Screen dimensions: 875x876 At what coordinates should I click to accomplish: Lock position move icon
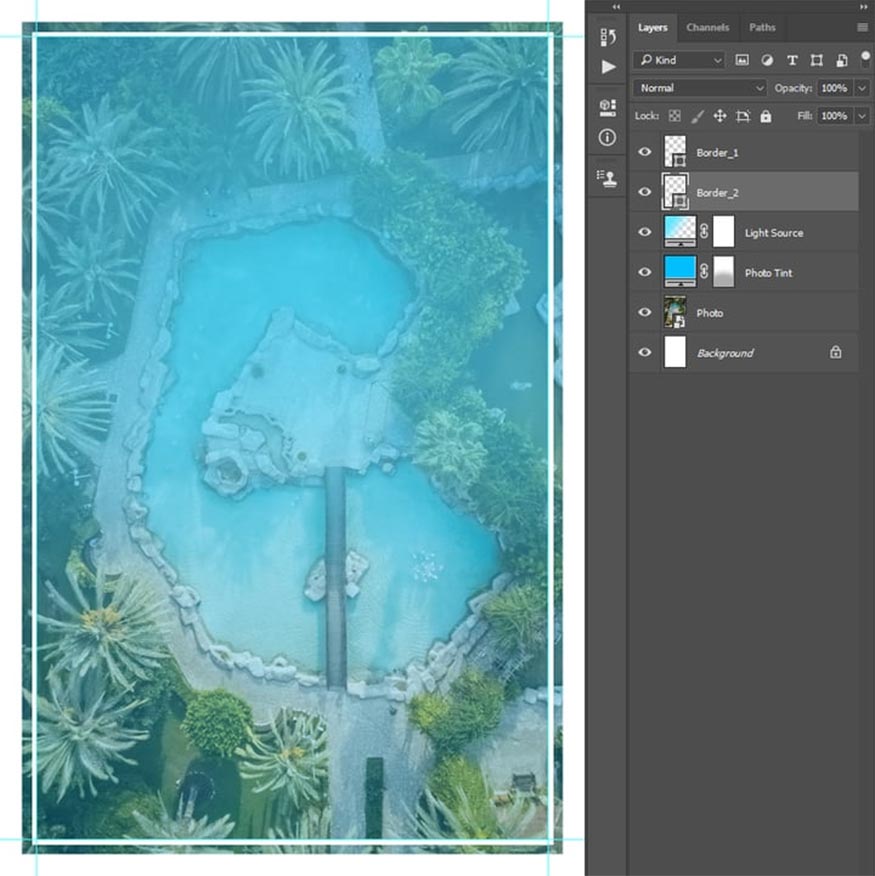click(720, 116)
